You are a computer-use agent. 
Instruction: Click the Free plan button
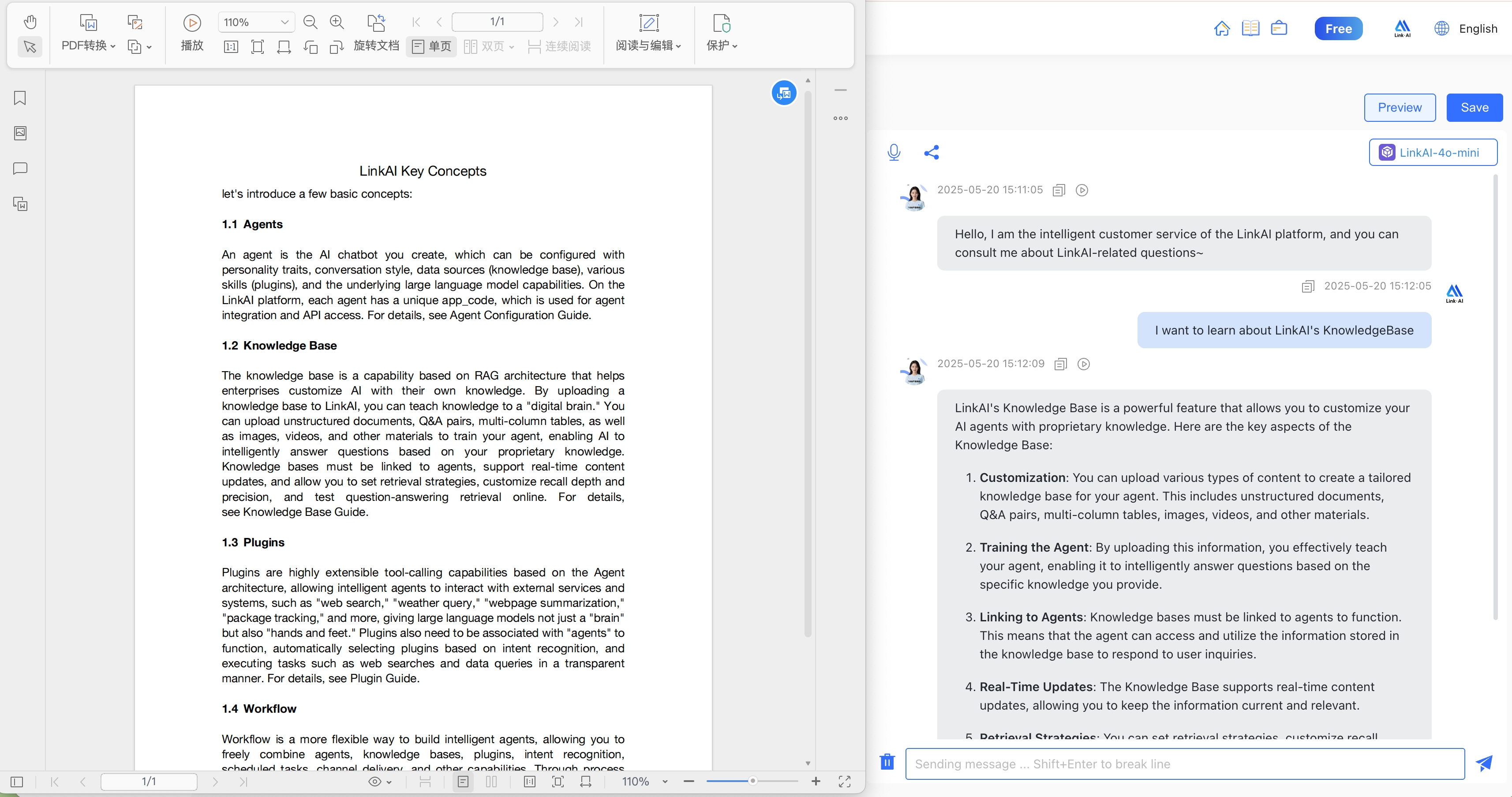pos(1338,29)
